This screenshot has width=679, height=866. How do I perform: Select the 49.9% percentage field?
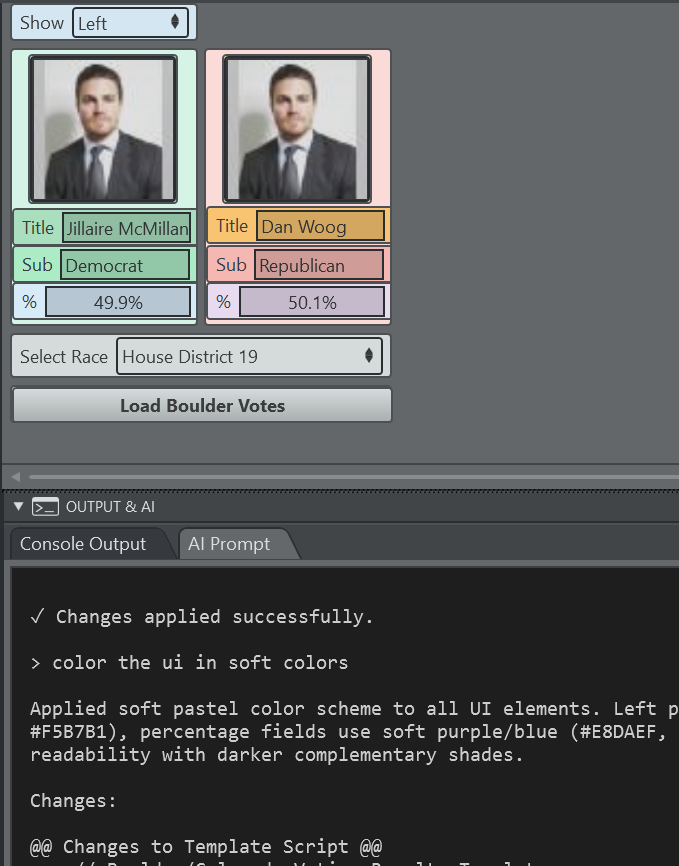tap(118, 302)
